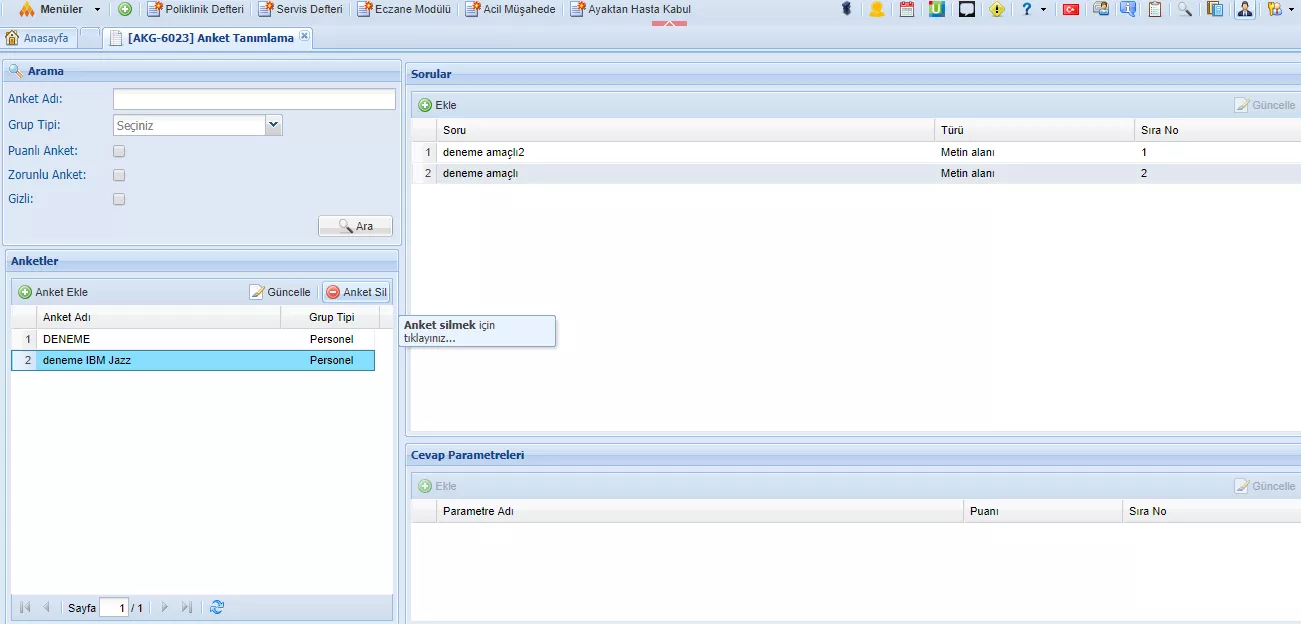
Task: Refresh the Anketler list with the reload icon
Action: tap(217, 607)
